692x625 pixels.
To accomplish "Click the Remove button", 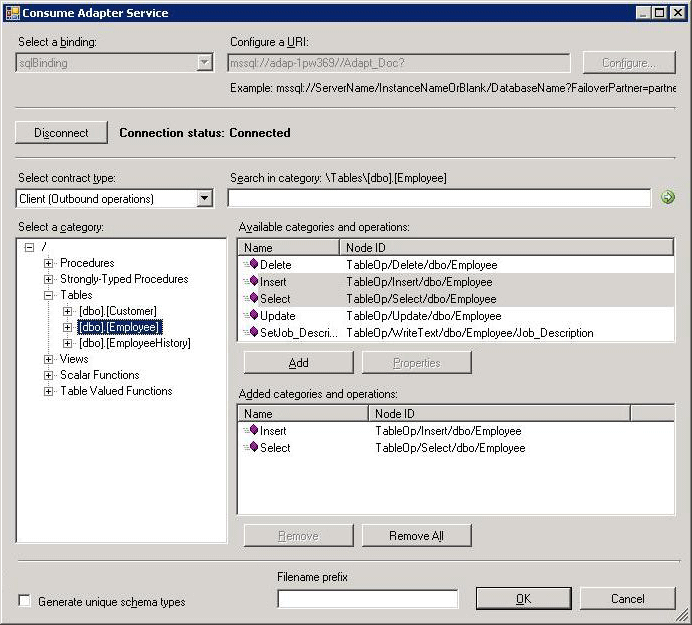I will coord(299,535).
